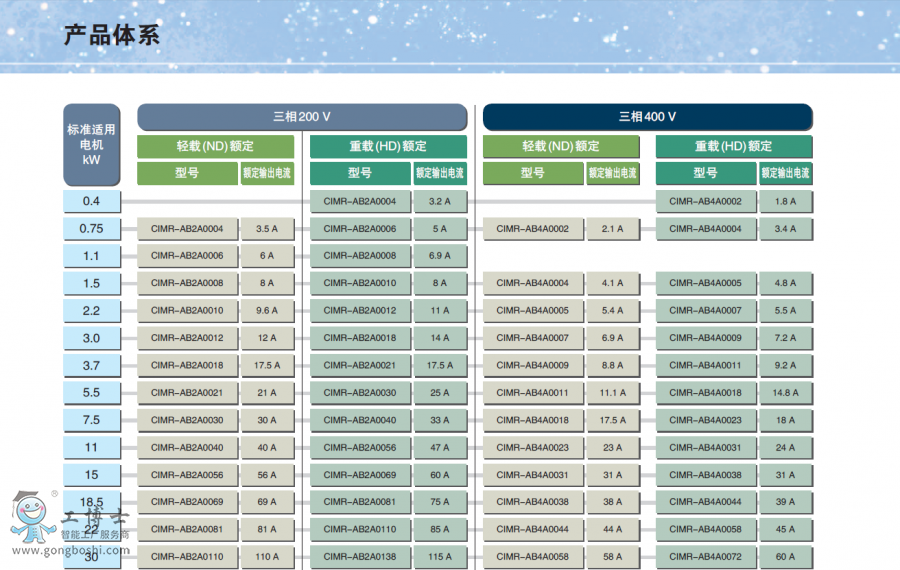
Task: Select model cell CIMR-AB2A0138
Action: 360,556
